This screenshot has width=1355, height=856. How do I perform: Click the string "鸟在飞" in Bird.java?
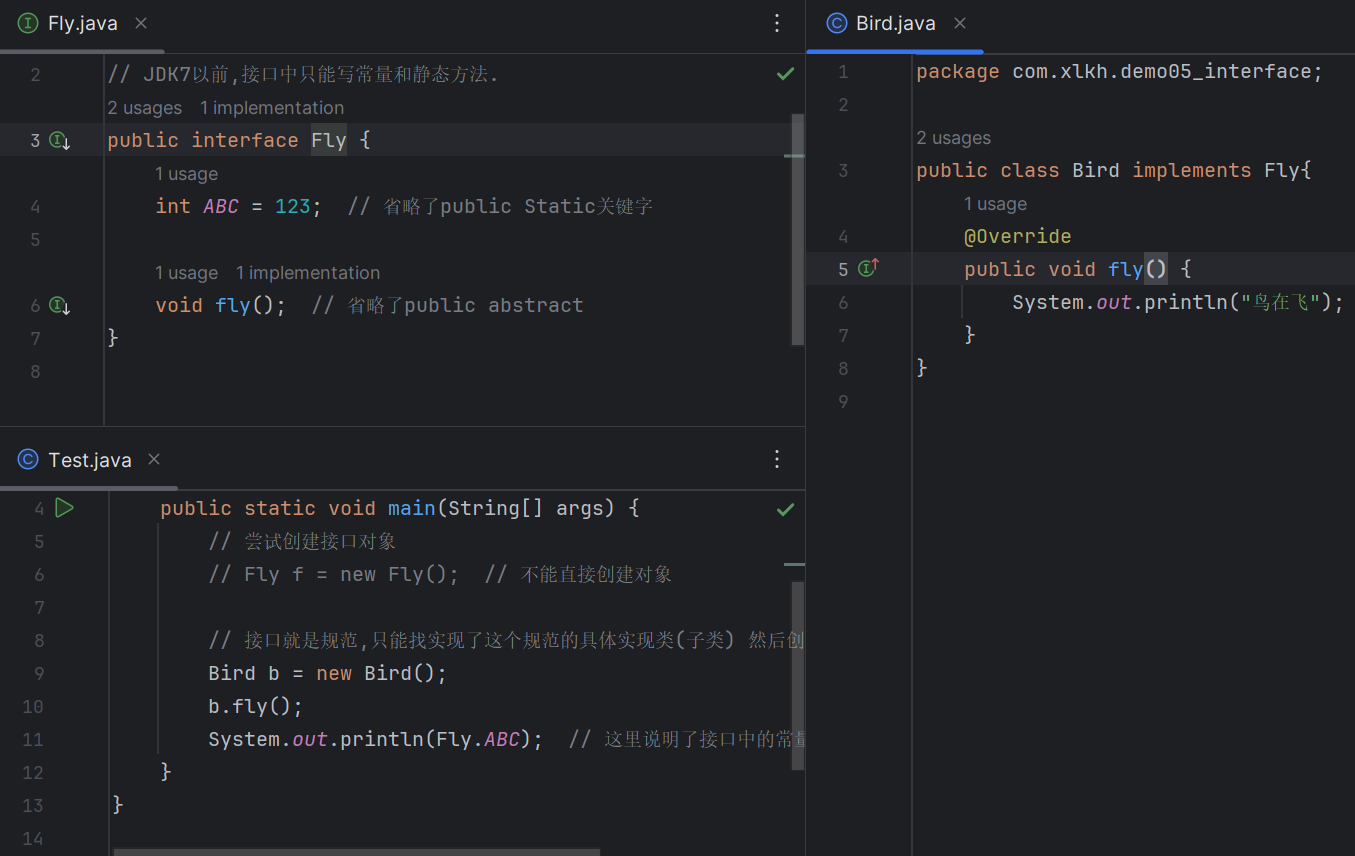(x=1282, y=302)
